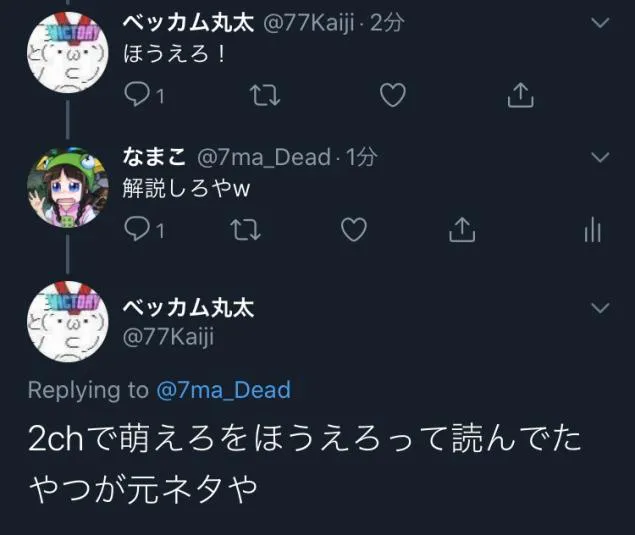Open なまこ's anime avatar picture
This screenshot has height=535, width=635.
68,187
